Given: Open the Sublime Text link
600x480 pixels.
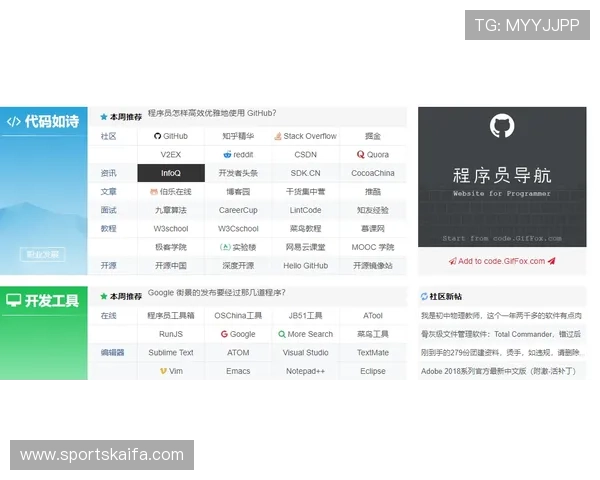Looking at the screenshot, I should click(171, 353).
